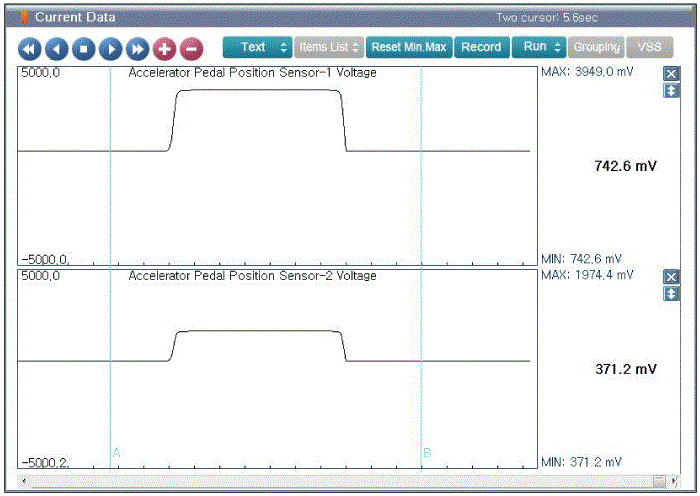Click cursor A marker line label
Screen dimensions: 700x496
117,453
